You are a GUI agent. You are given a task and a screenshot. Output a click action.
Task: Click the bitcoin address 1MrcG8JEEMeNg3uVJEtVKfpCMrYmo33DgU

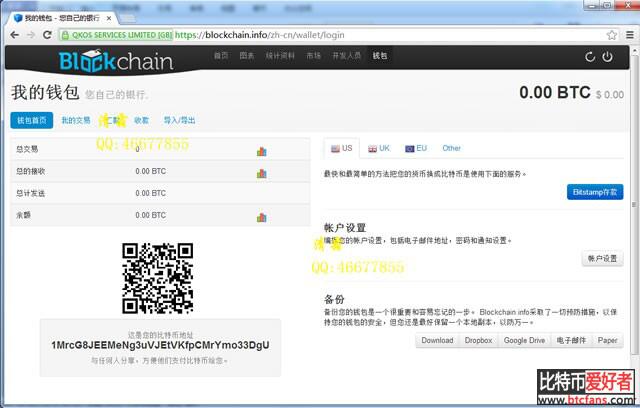(x=160, y=345)
